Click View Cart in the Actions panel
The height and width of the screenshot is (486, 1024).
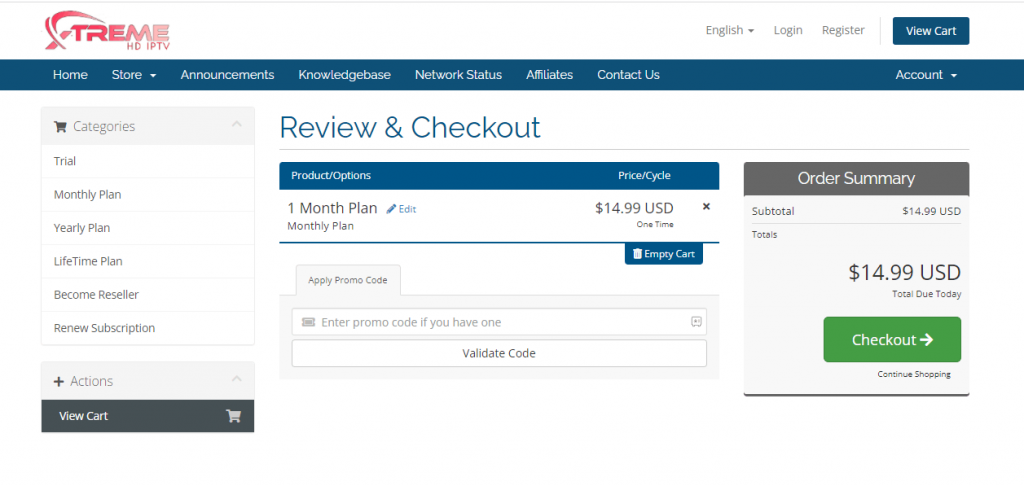pyautogui.click(x=148, y=416)
